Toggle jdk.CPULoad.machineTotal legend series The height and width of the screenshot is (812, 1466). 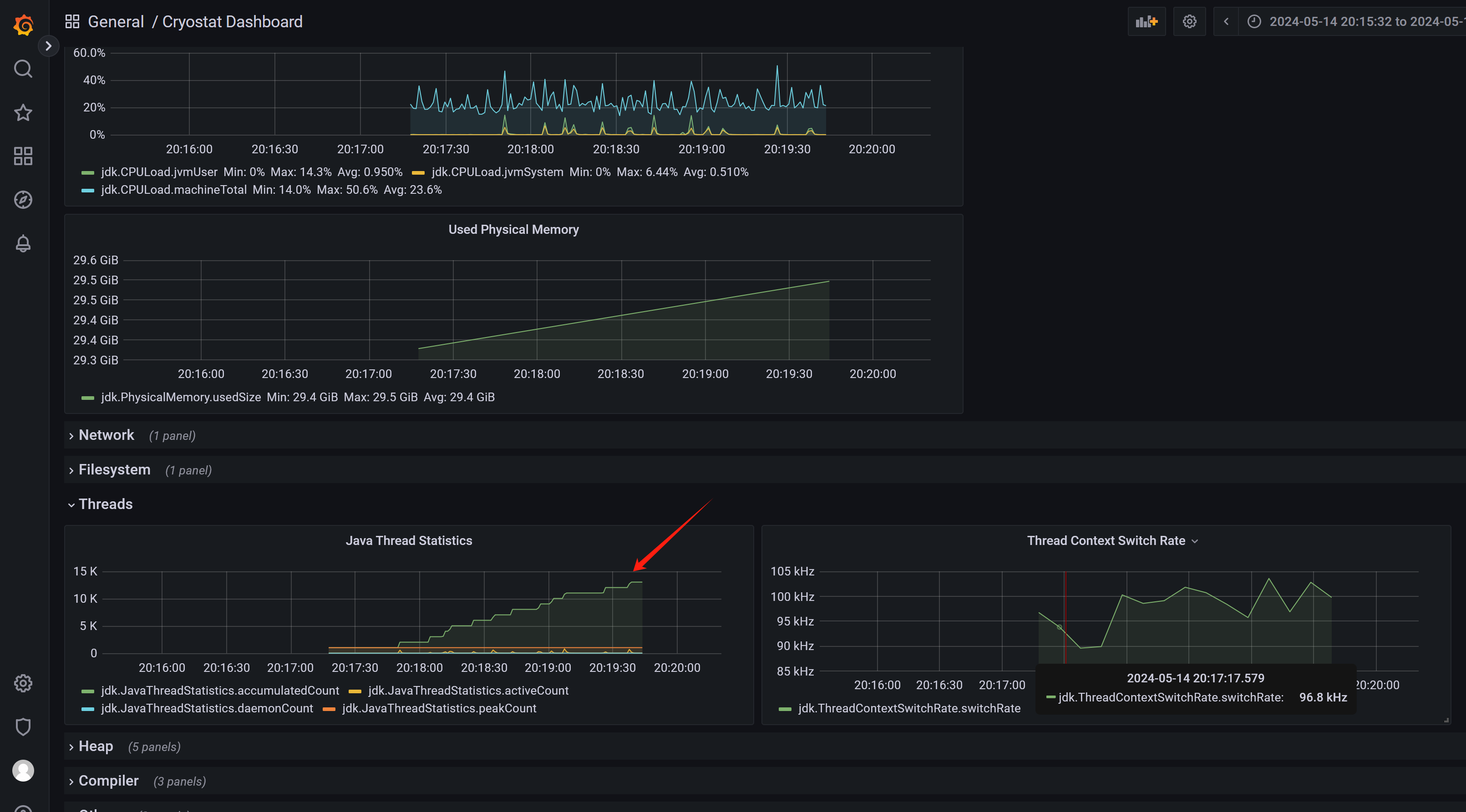coord(173,190)
